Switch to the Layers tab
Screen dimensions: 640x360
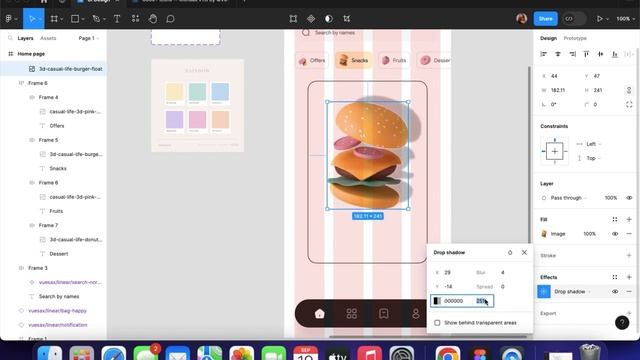25,38
